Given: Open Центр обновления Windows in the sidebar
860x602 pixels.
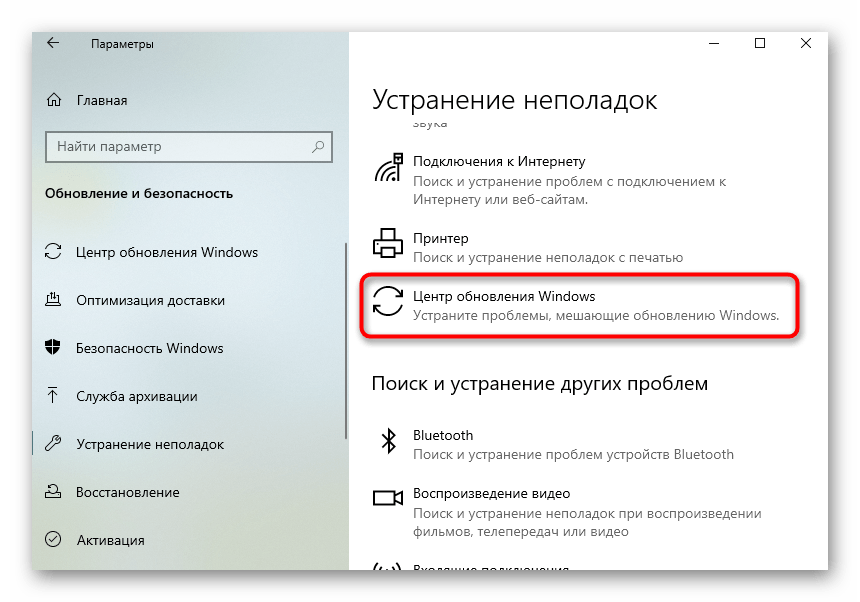Looking at the screenshot, I should pyautogui.click(x=167, y=252).
